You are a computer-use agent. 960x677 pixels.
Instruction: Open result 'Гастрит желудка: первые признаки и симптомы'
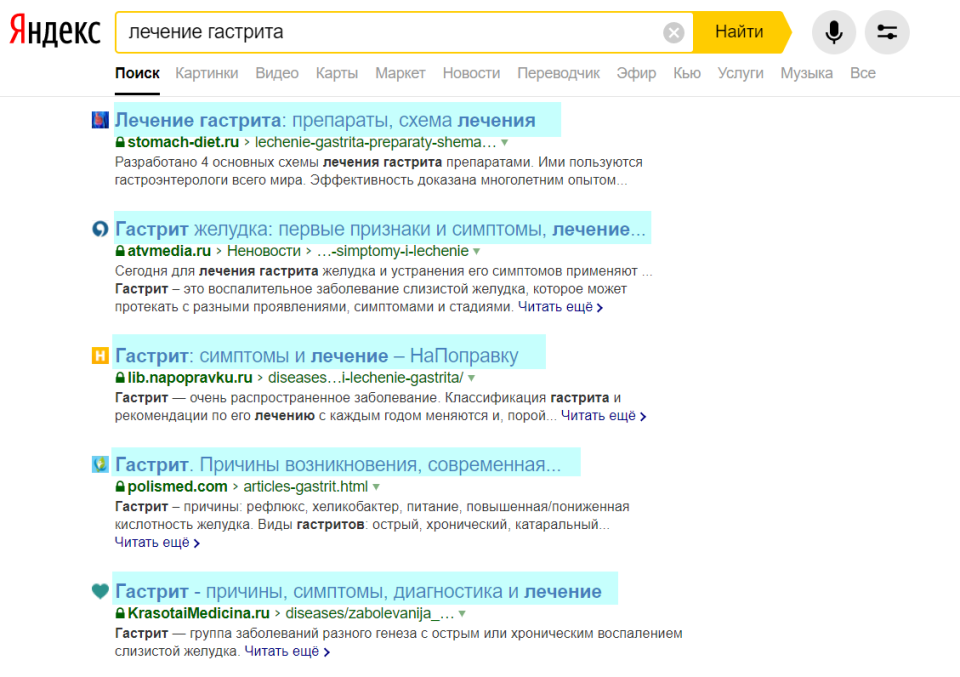380,229
